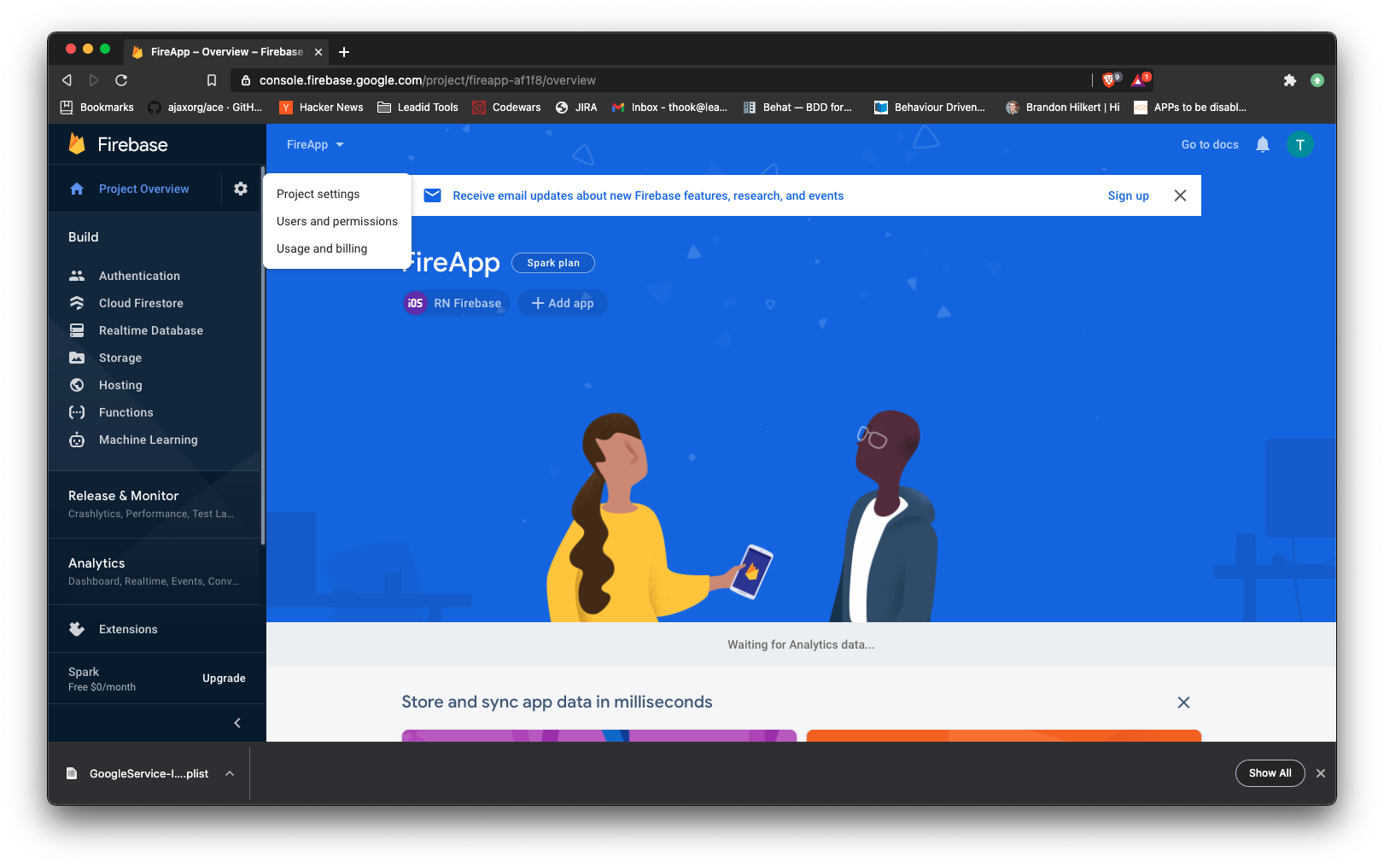Expand the GoogleService plist download options

click(x=230, y=773)
